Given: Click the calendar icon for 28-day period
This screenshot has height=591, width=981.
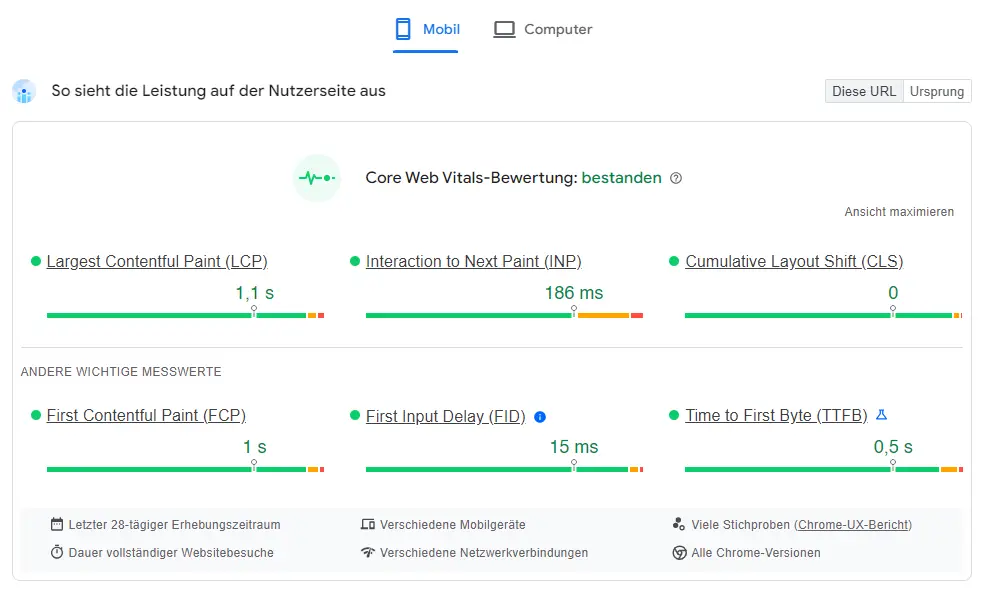Looking at the screenshot, I should 57,524.
